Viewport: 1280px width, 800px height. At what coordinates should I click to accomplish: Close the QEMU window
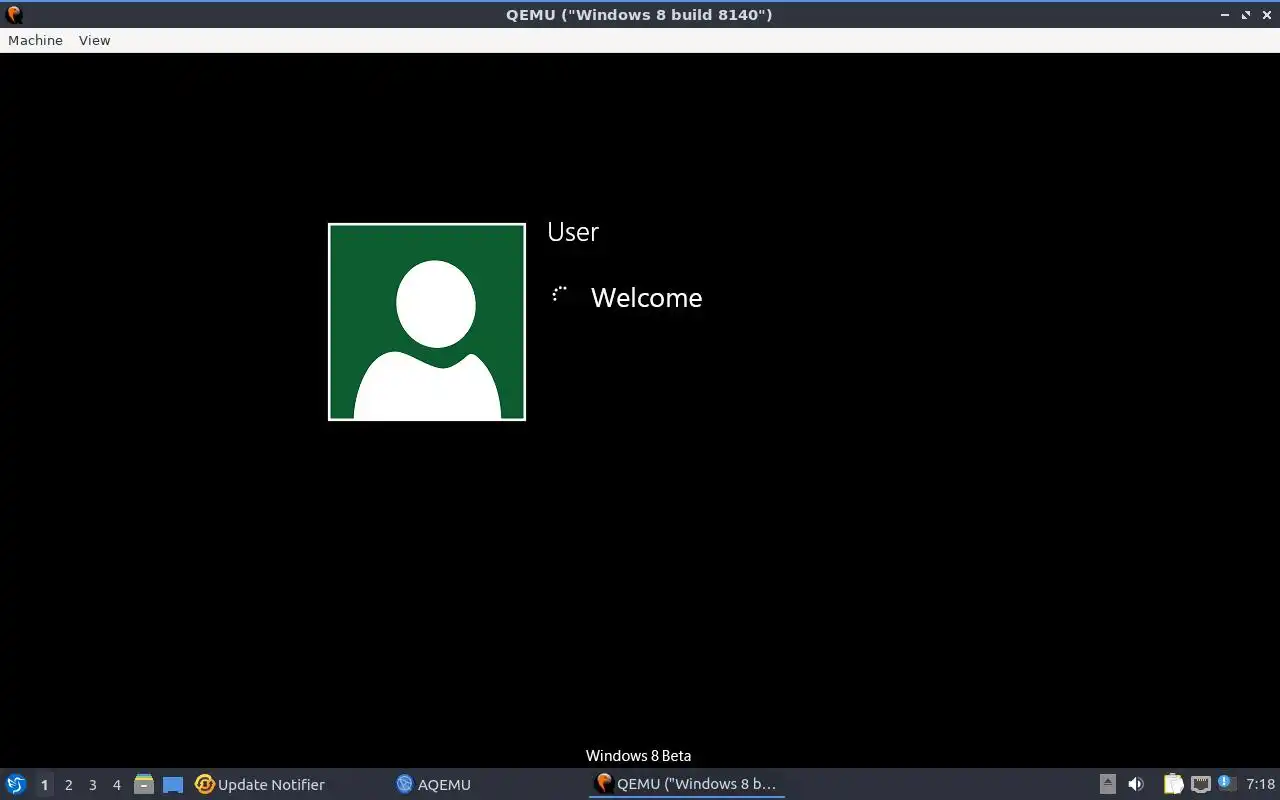pyautogui.click(x=1266, y=15)
